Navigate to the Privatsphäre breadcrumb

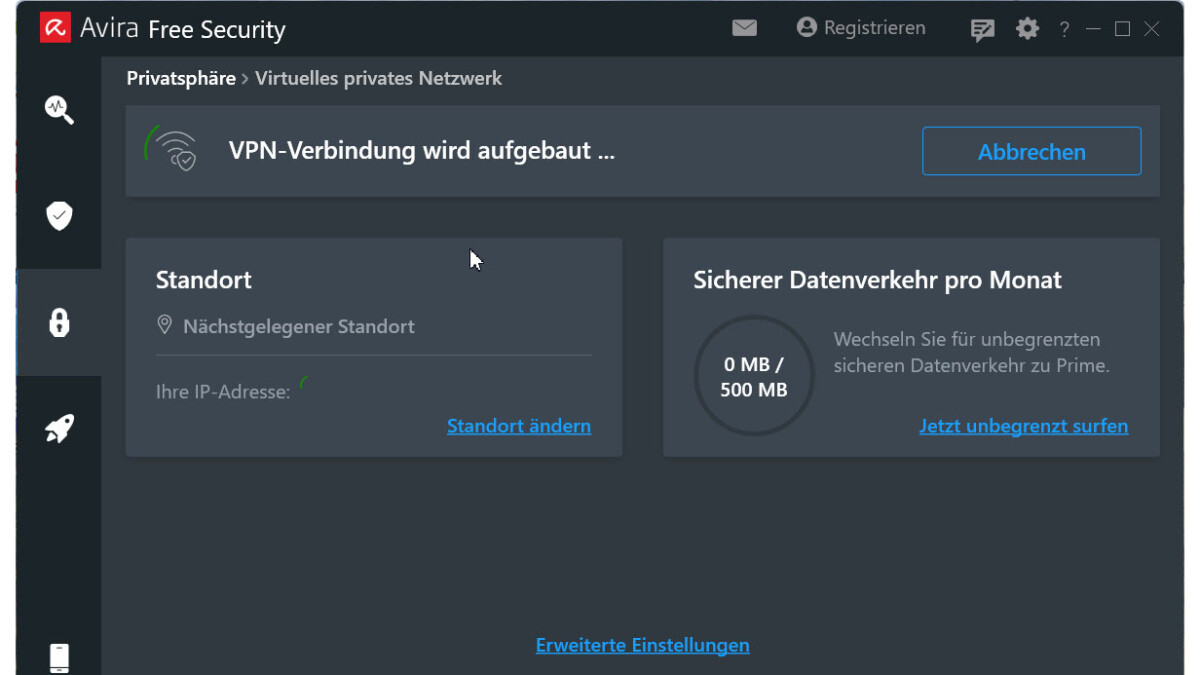tap(180, 77)
